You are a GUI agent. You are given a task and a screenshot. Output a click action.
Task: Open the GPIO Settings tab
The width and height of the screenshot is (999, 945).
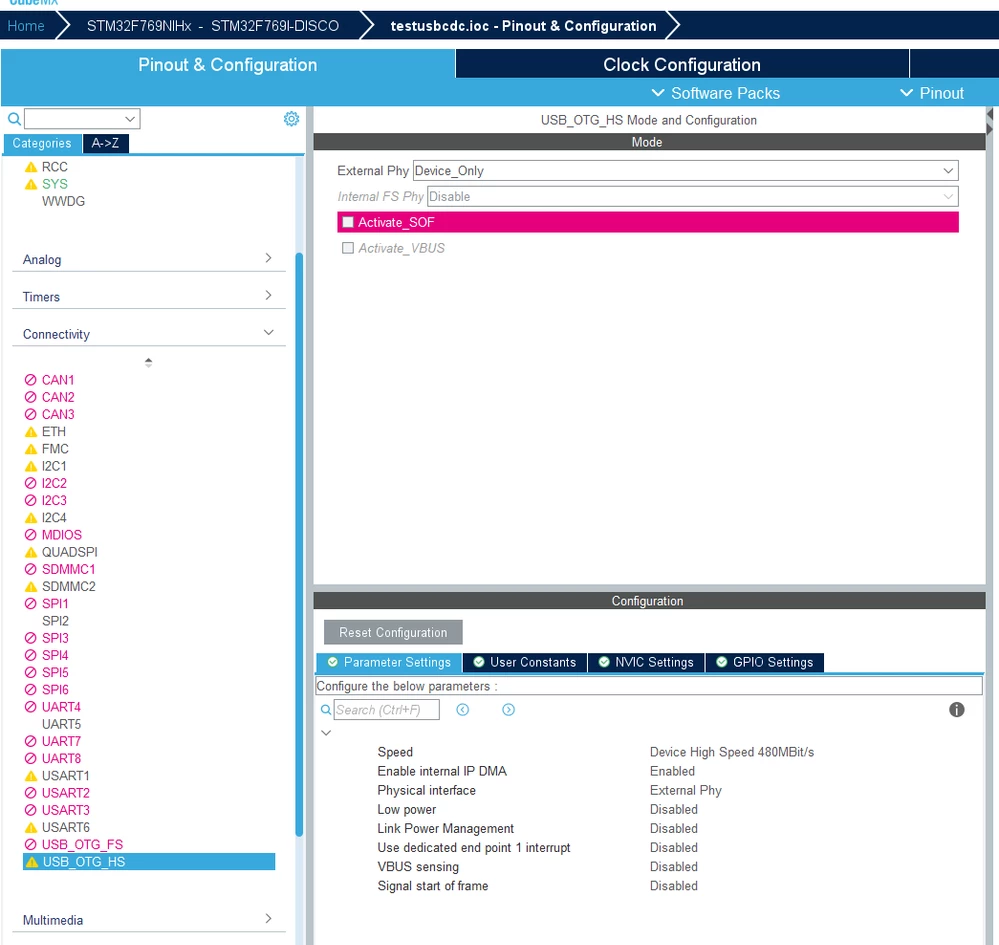pos(765,662)
